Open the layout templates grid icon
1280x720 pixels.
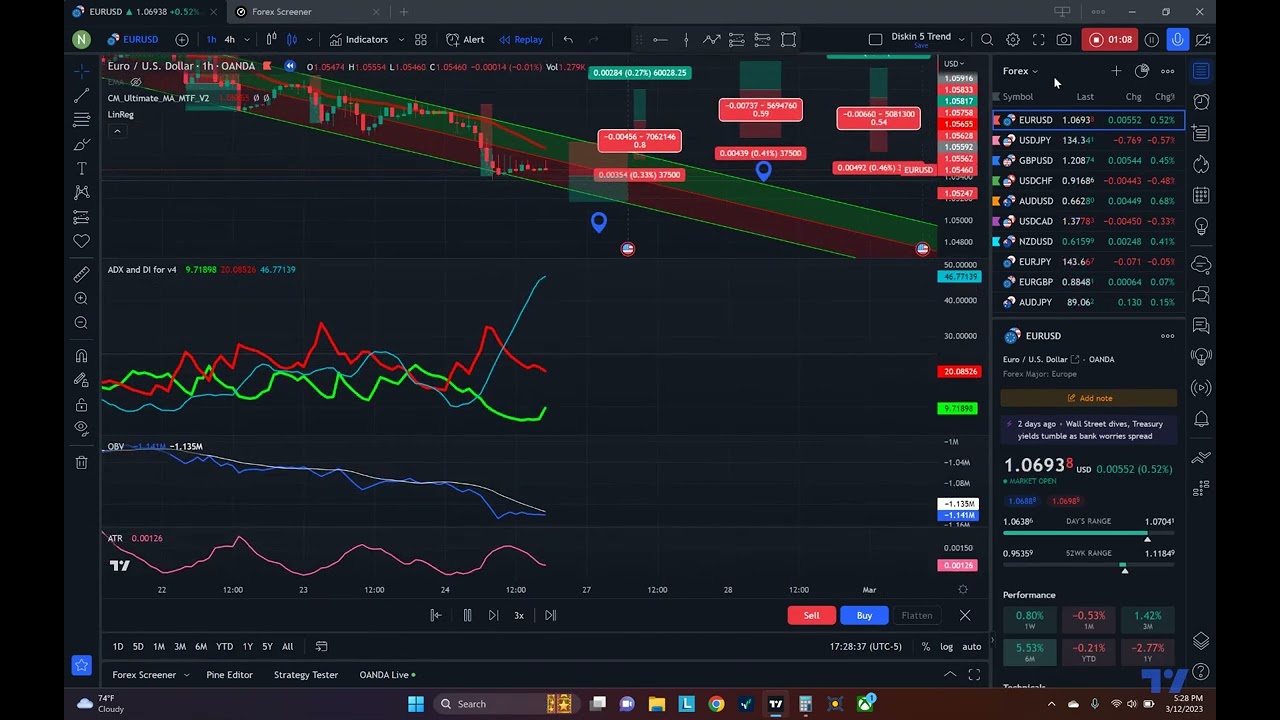421,40
